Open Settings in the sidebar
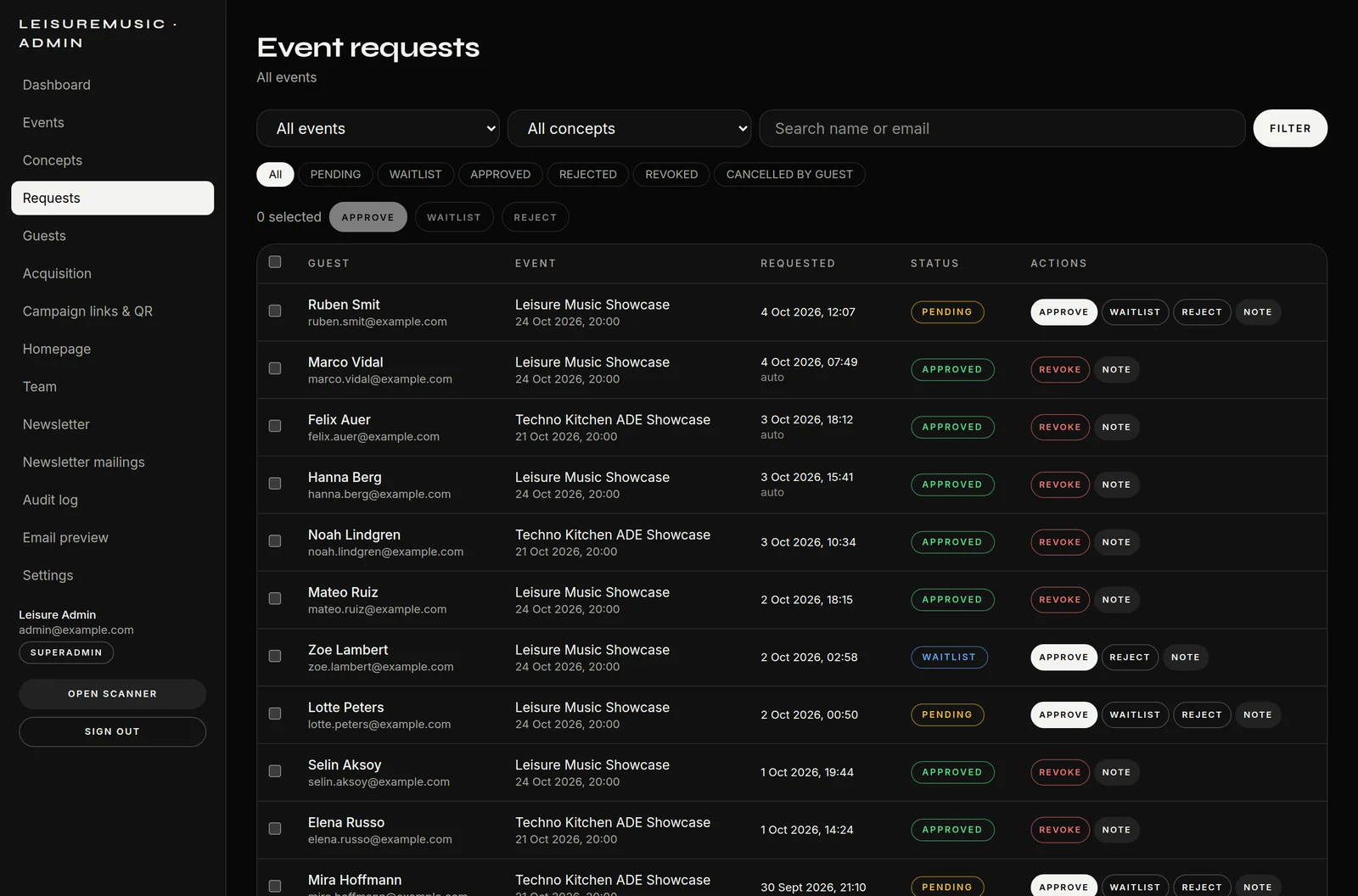 tap(113, 575)
